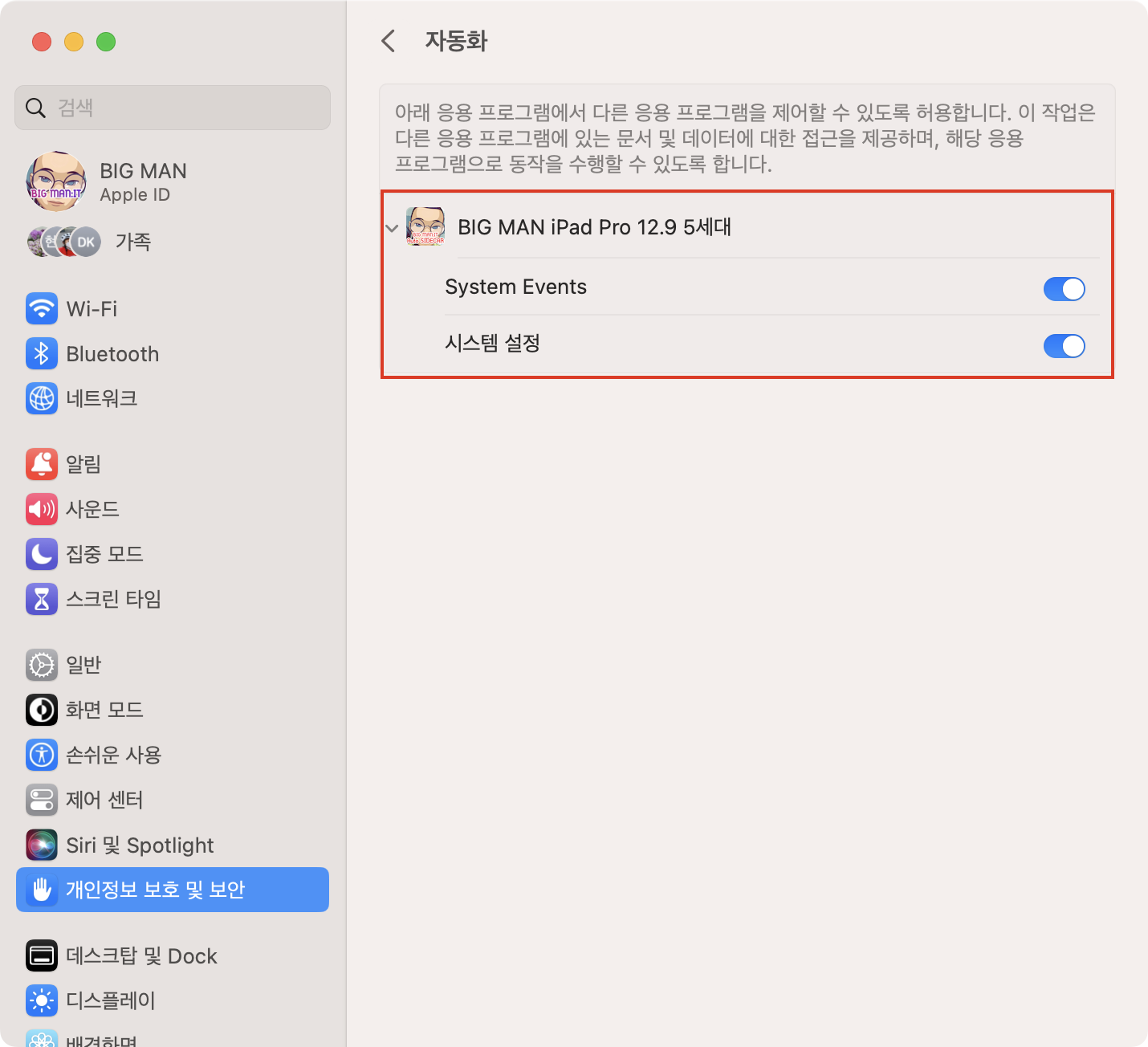Screen dimensions: 1148x1047
Task: Open Wi-Fi settings pane
Action: (173, 308)
